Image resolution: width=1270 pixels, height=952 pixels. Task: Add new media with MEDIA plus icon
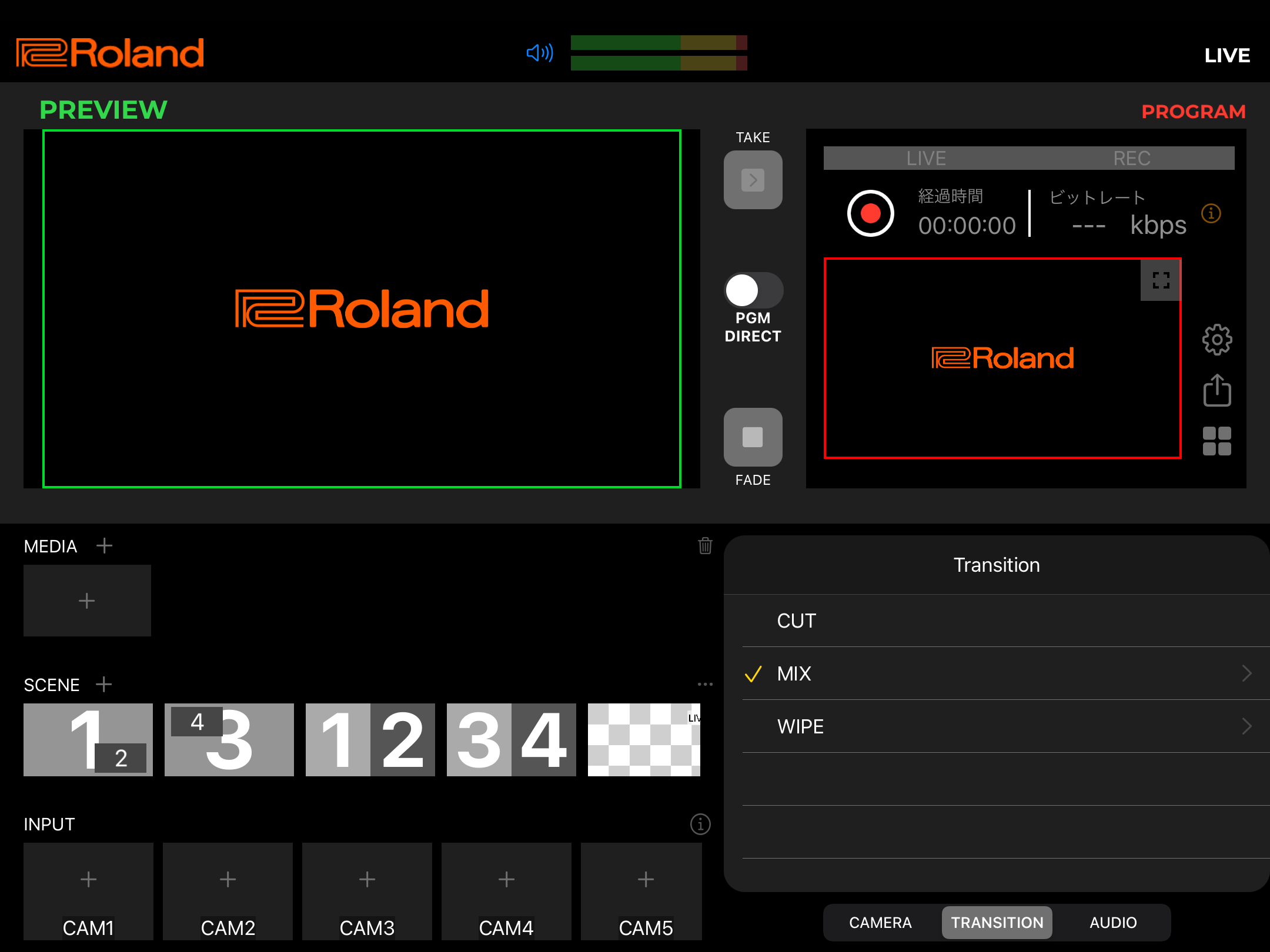(104, 546)
